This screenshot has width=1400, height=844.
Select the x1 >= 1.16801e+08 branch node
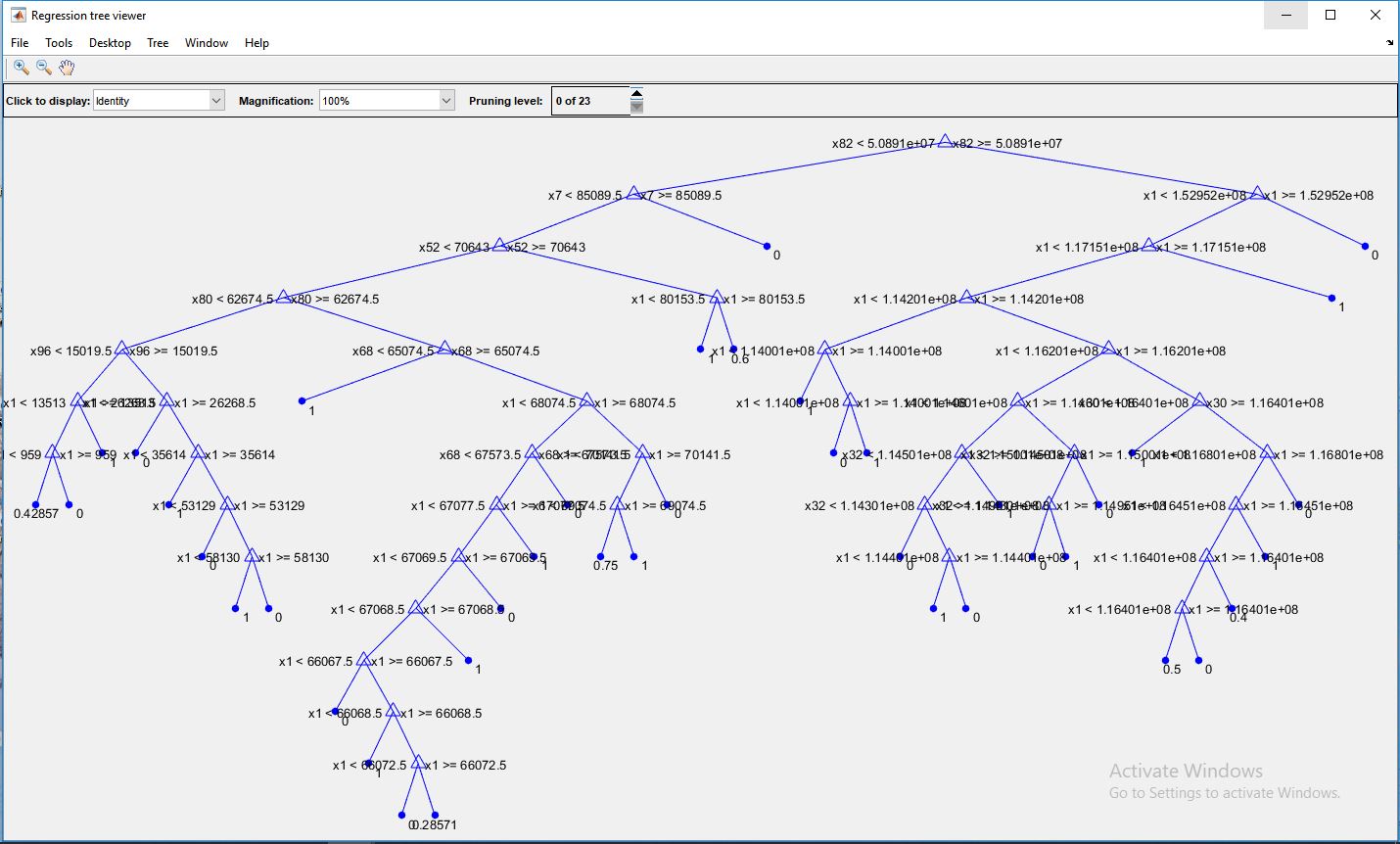point(1268,453)
